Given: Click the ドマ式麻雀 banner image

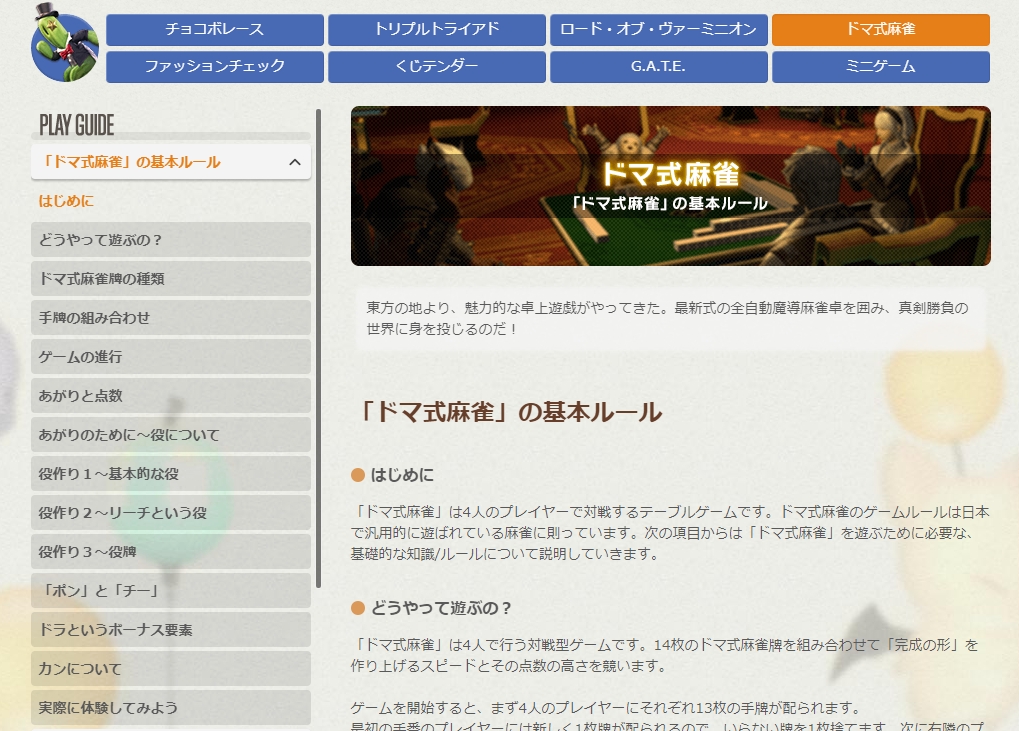Looking at the screenshot, I should click(x=671, y=186).
